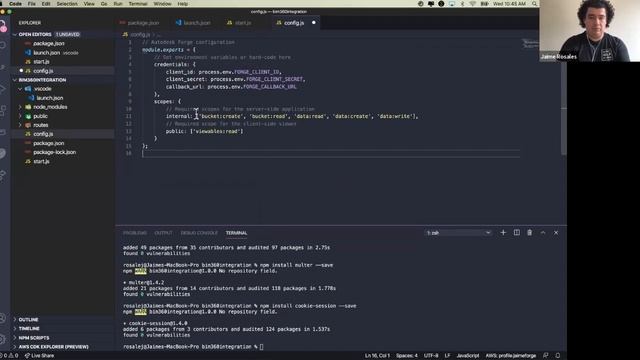Open the Bluetooth menu bar icon
This screenshot has height=360, width=640.
(462, 4)
